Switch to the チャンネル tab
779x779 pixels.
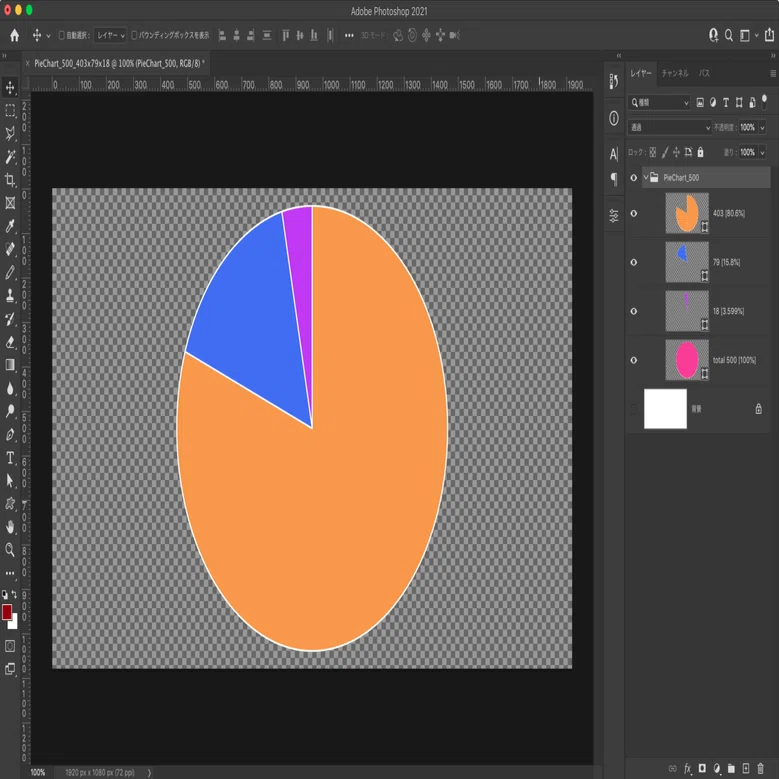[675, 73]
